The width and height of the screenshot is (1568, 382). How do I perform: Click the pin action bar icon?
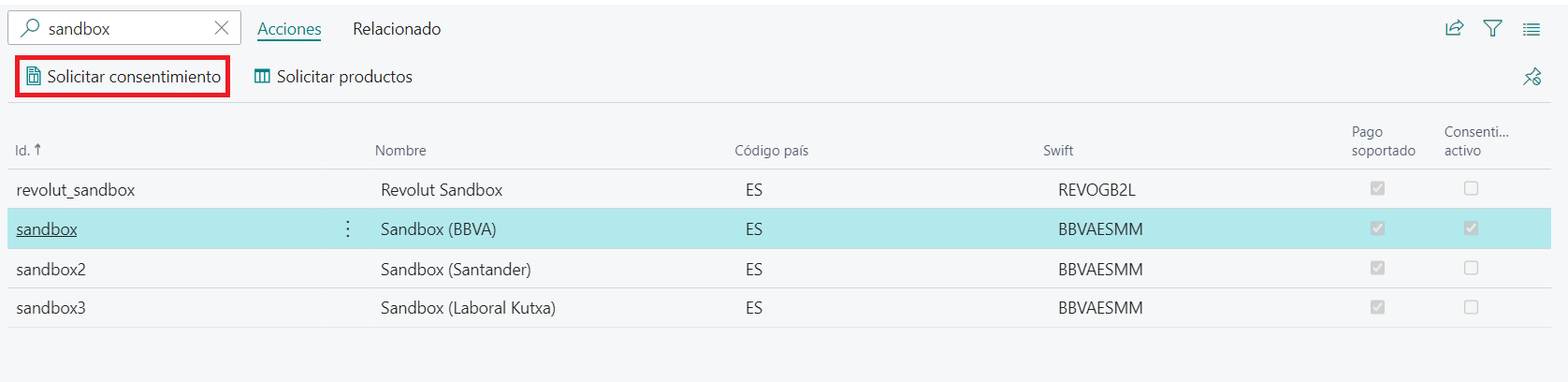pos(1532,77)
